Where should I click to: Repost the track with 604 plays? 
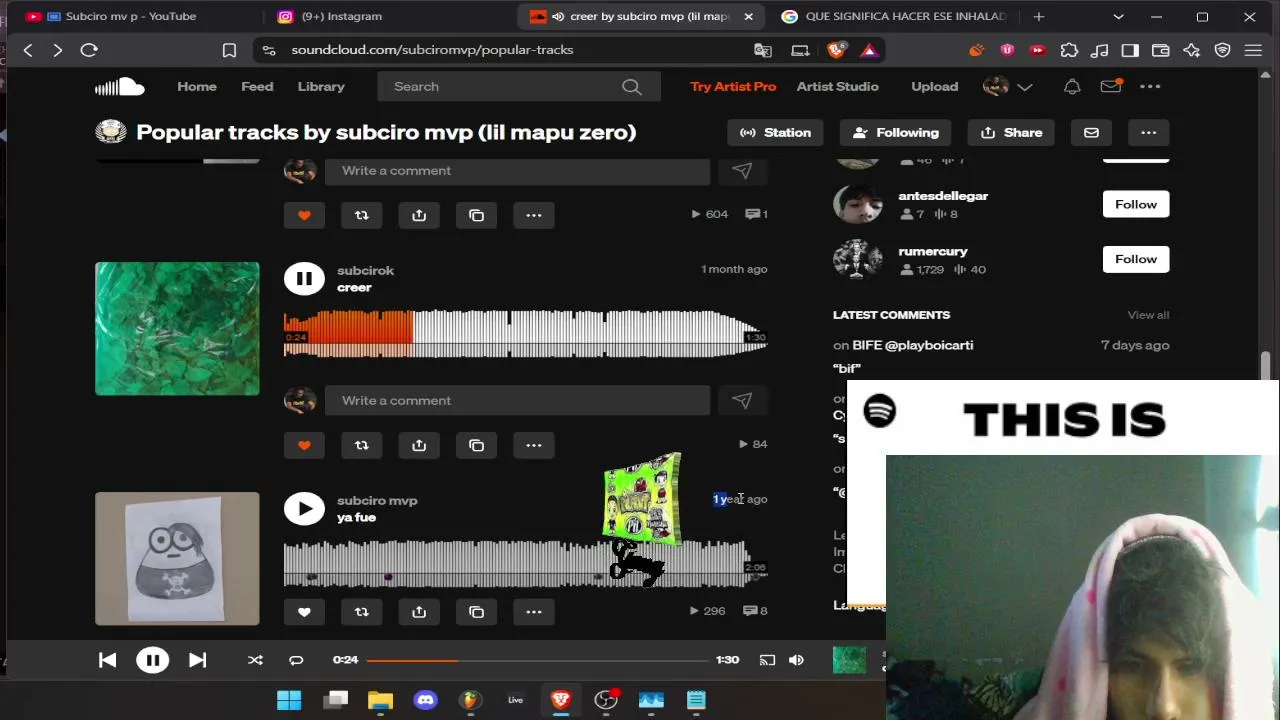pos(362,215)
